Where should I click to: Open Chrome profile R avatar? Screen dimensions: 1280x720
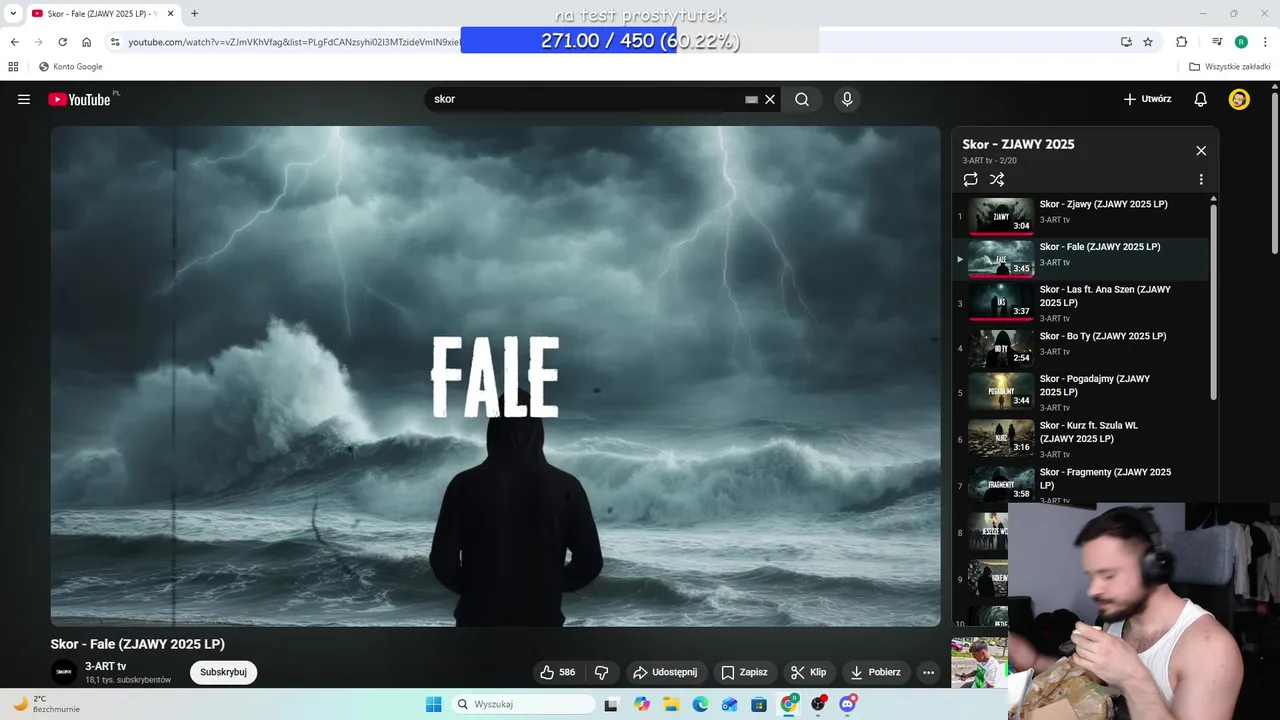[x=1241, y=42]
